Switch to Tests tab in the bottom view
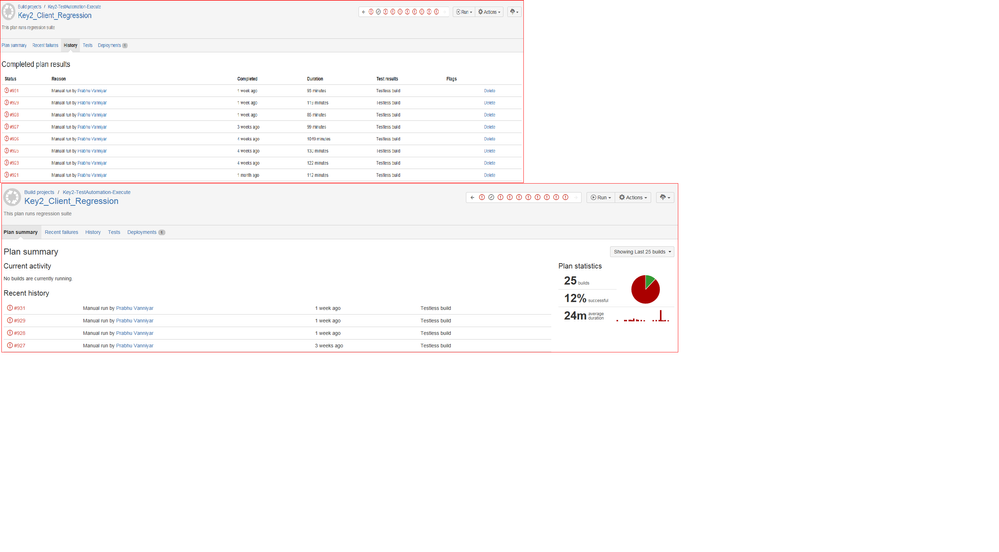999x552 pixels. (x=114, y=232)
